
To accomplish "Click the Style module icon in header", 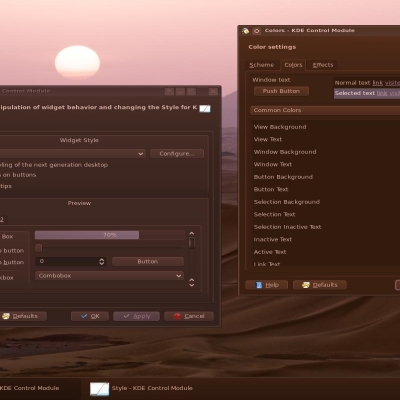I will pyautogui.click(x=205, y=108).
